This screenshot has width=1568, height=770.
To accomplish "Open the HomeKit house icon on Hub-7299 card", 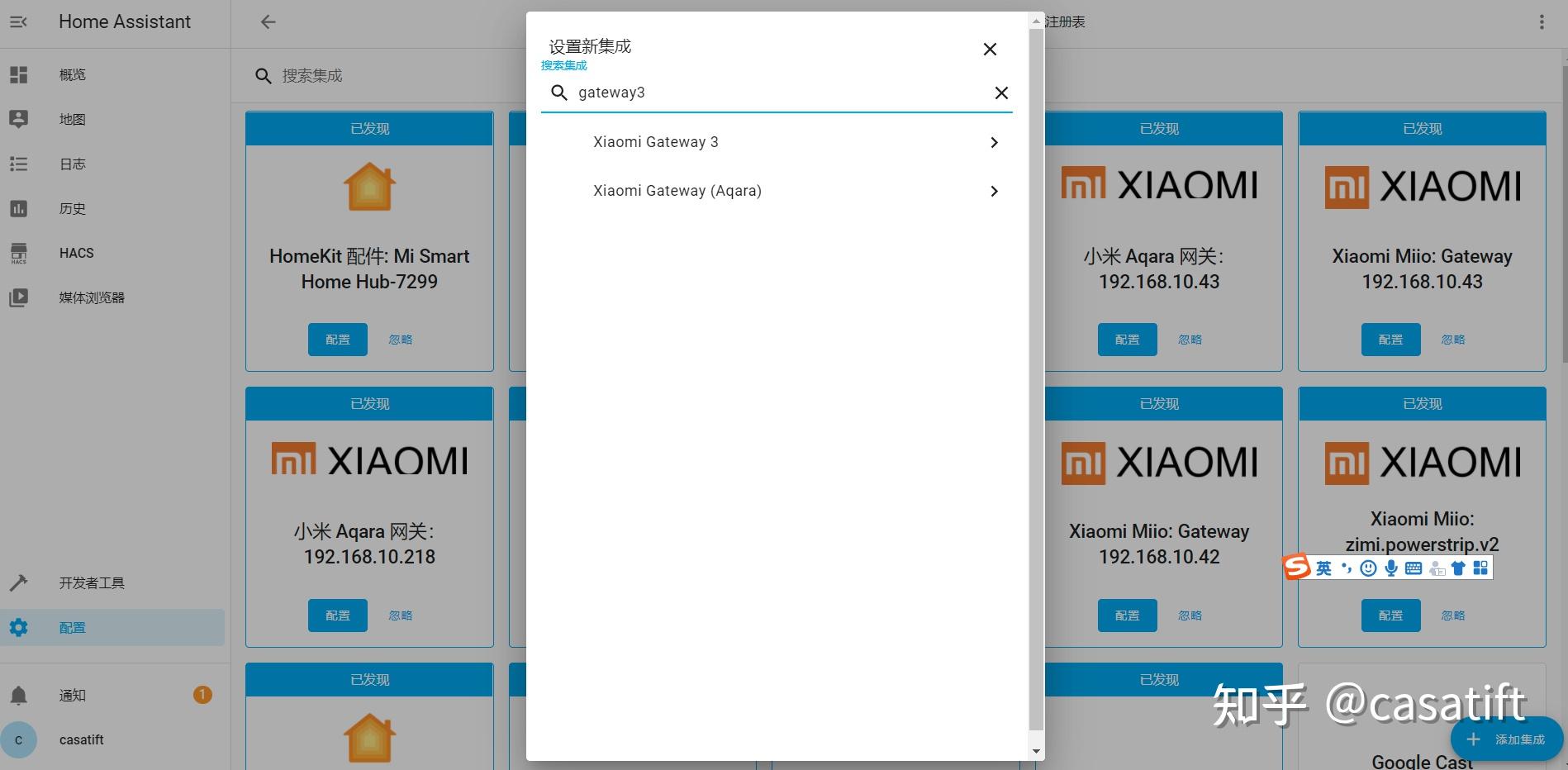I will pos(369,186).
